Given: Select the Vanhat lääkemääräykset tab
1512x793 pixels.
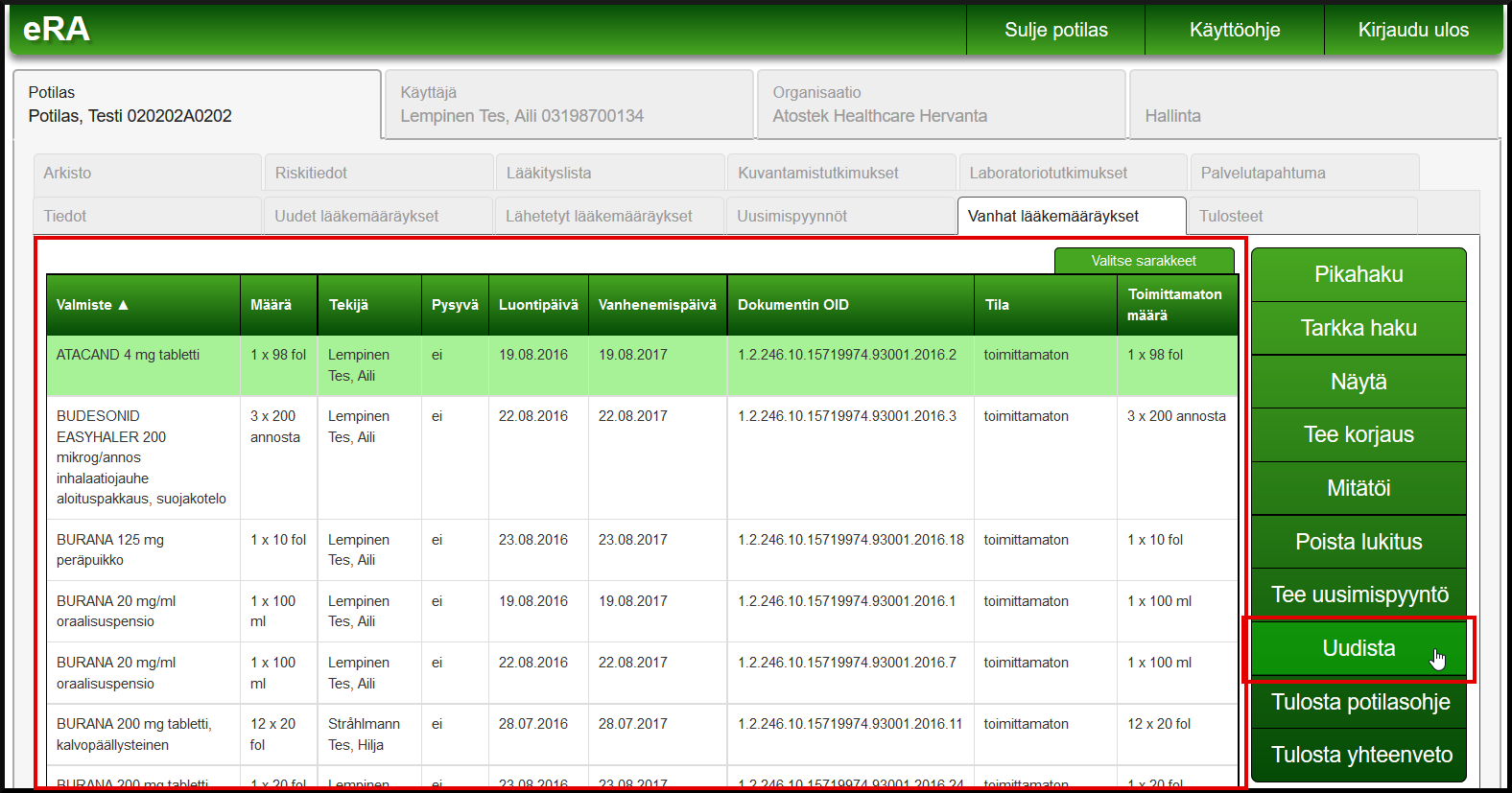Looking at the screenshot, I should 1072,216.
